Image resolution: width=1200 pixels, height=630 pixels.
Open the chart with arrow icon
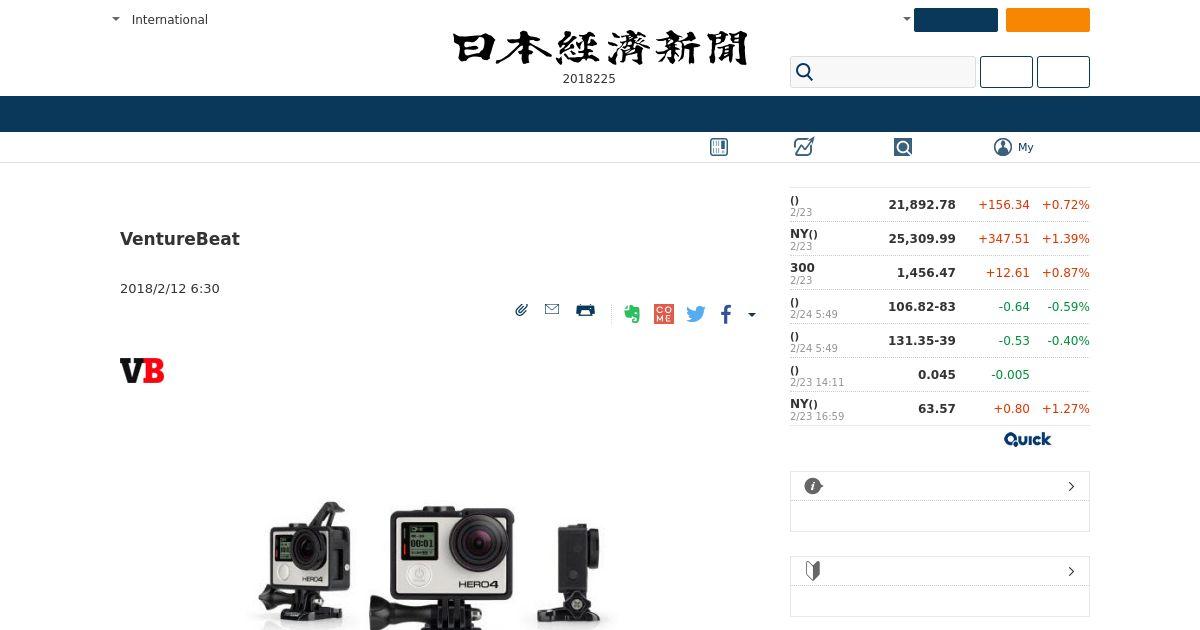804,147
